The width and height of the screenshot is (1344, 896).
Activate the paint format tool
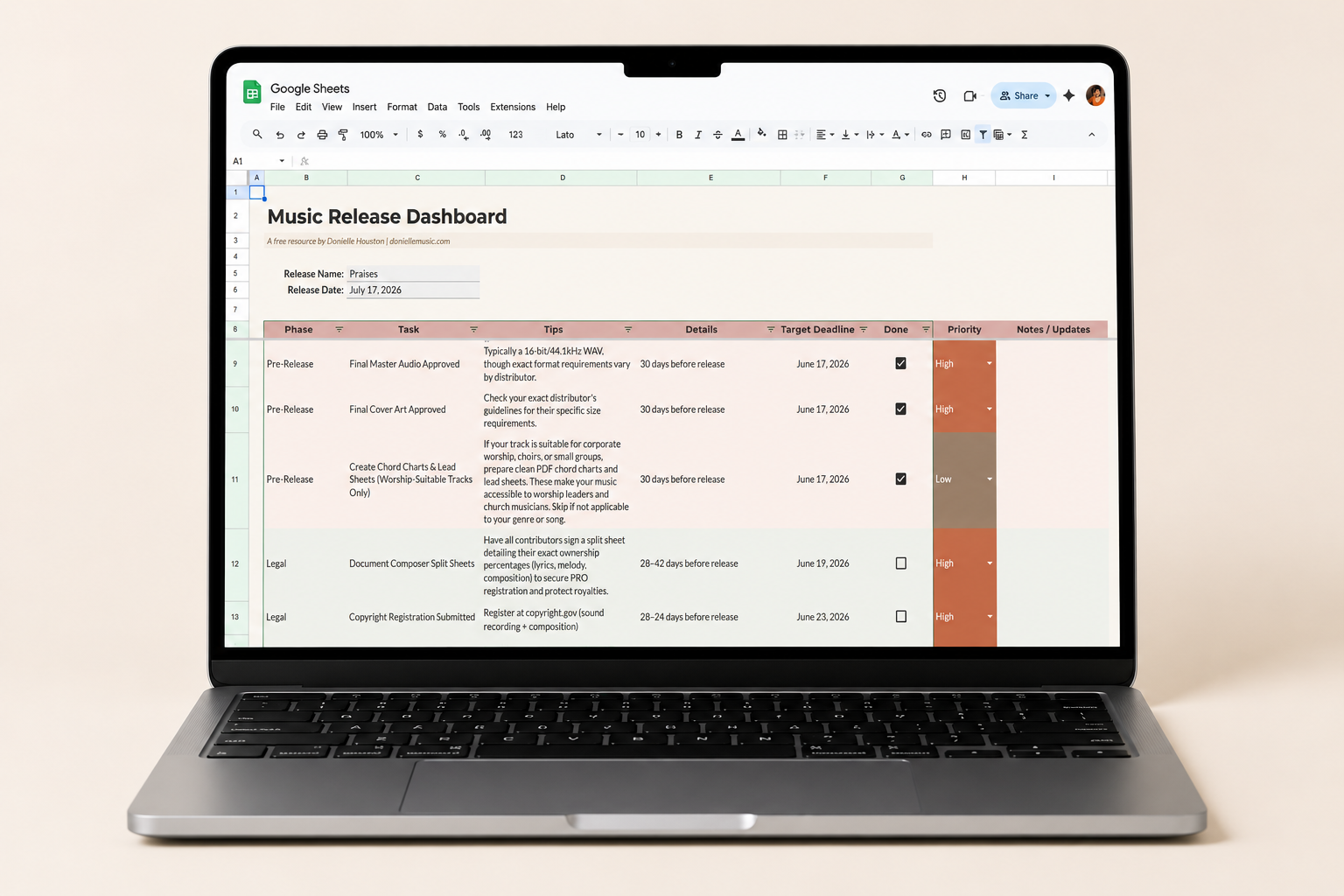pos(343,135)
